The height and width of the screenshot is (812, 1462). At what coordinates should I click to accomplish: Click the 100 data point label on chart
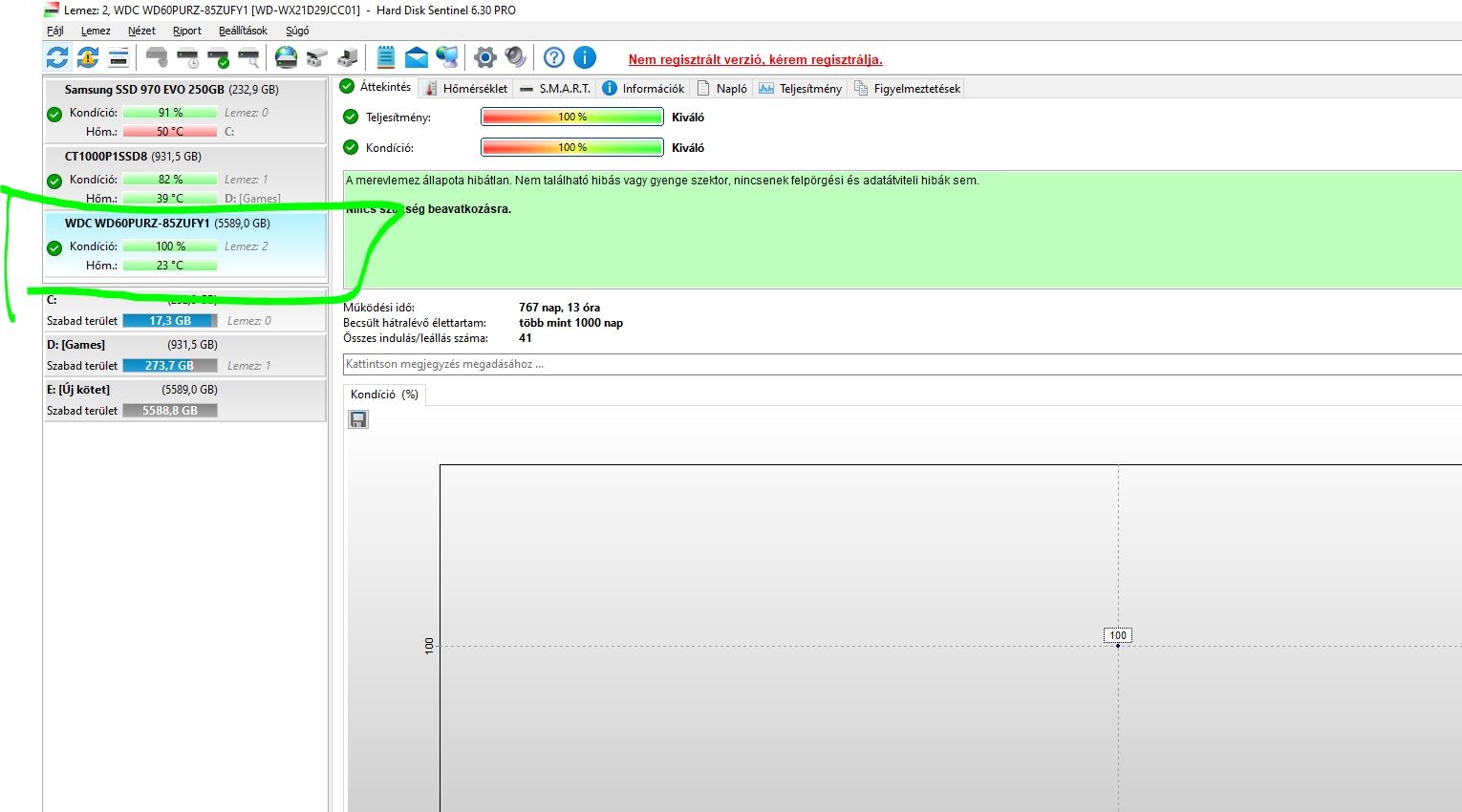(1118, 635)
